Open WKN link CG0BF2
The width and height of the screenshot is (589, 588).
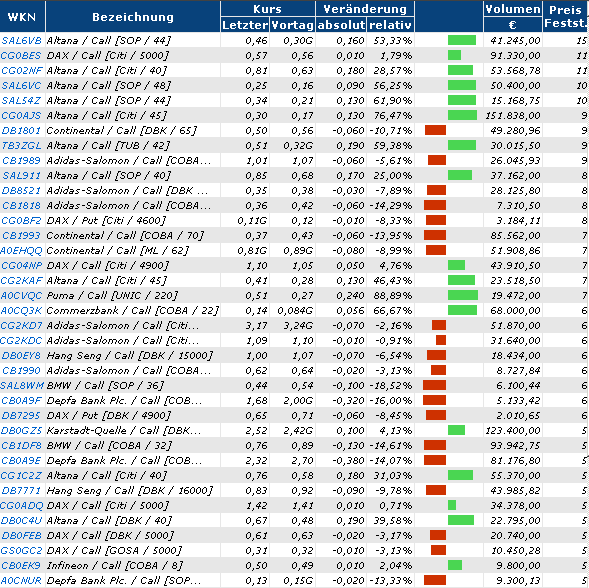[21, 221]
